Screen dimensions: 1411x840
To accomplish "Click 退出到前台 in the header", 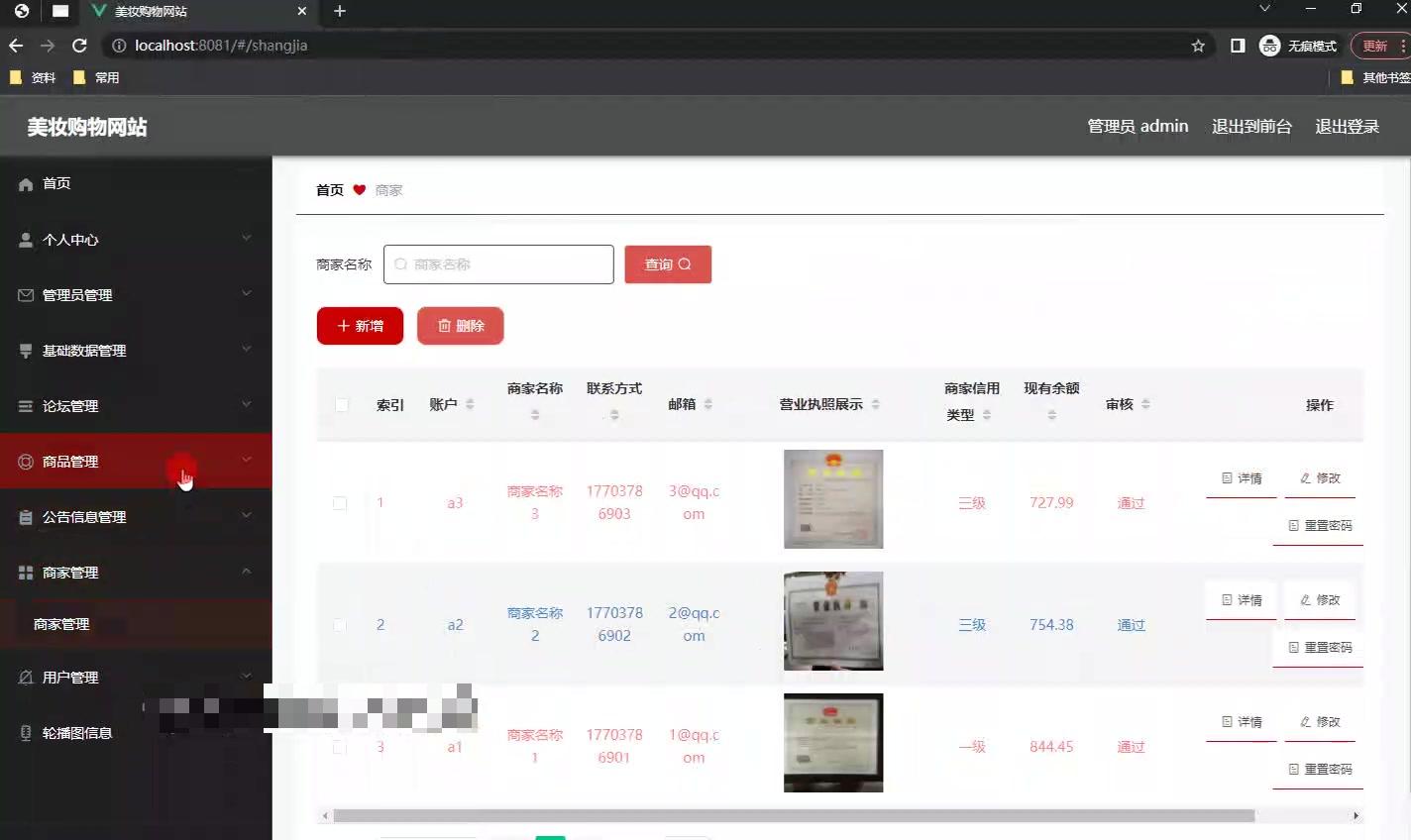I will click(x=1251, y=126).
